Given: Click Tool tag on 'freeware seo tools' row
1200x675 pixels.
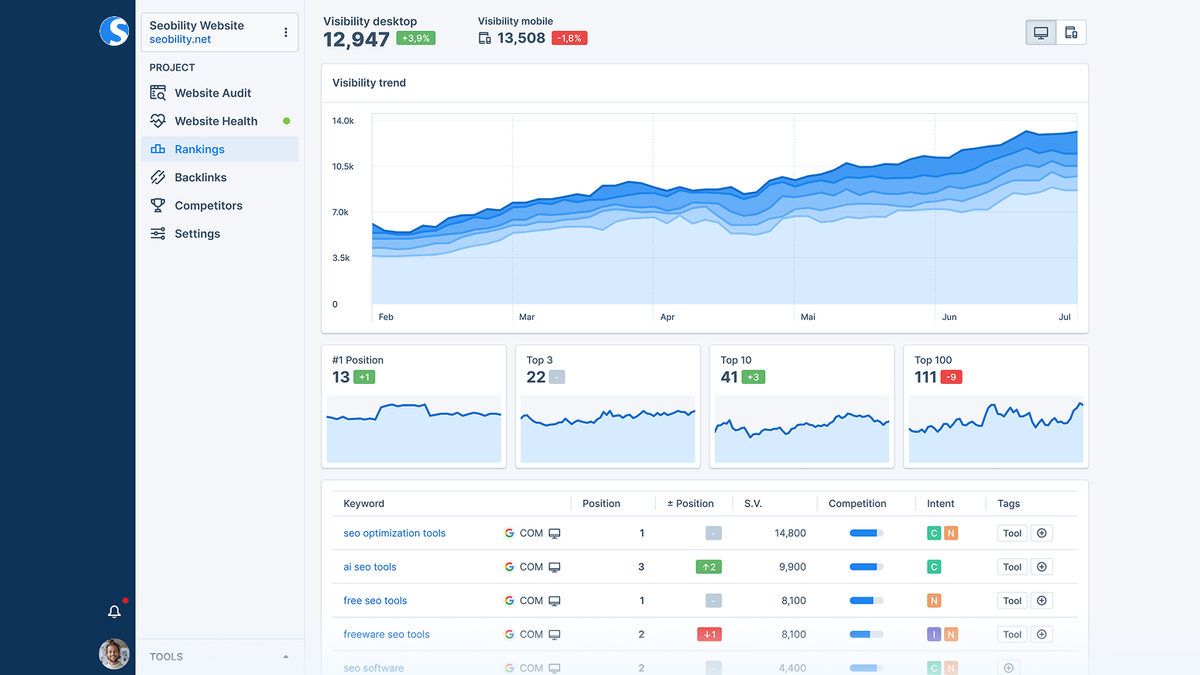Looking at the screenshot, I should click(1013, 634).
